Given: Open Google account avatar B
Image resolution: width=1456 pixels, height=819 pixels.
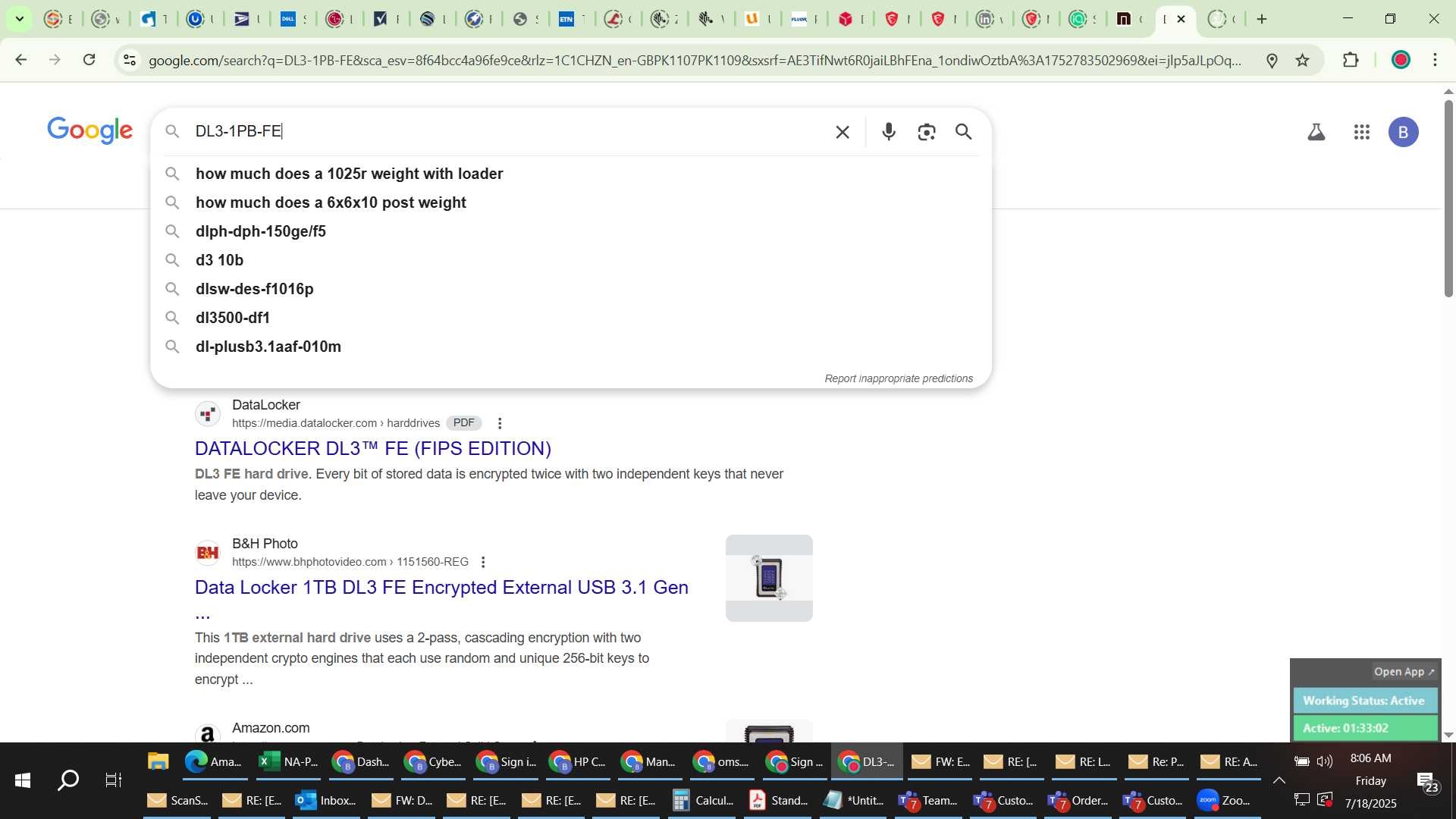Looking at the screenshot, I should coord(1403,132).
